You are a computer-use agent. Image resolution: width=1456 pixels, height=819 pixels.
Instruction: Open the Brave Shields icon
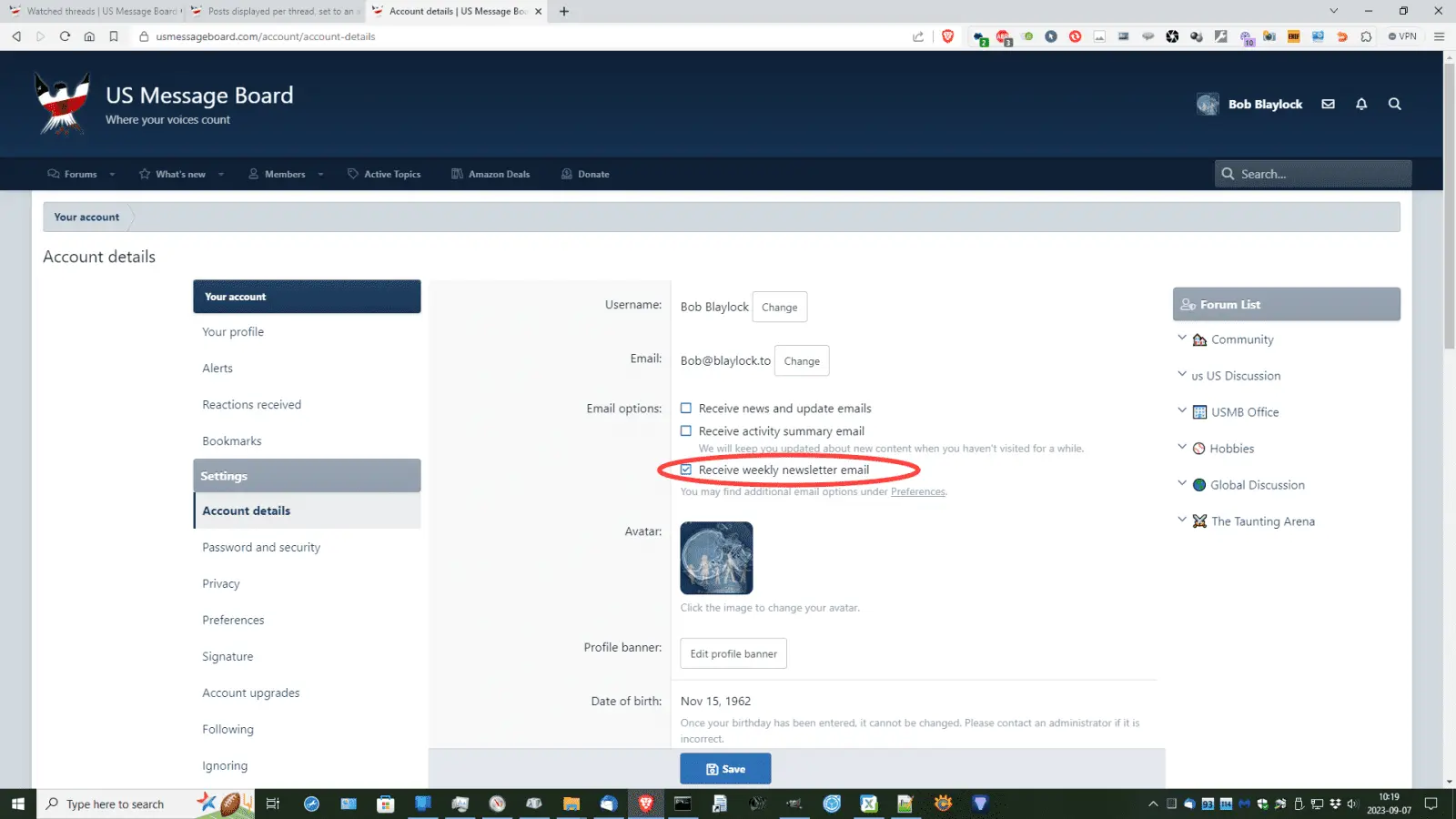(x=947, y=36)
